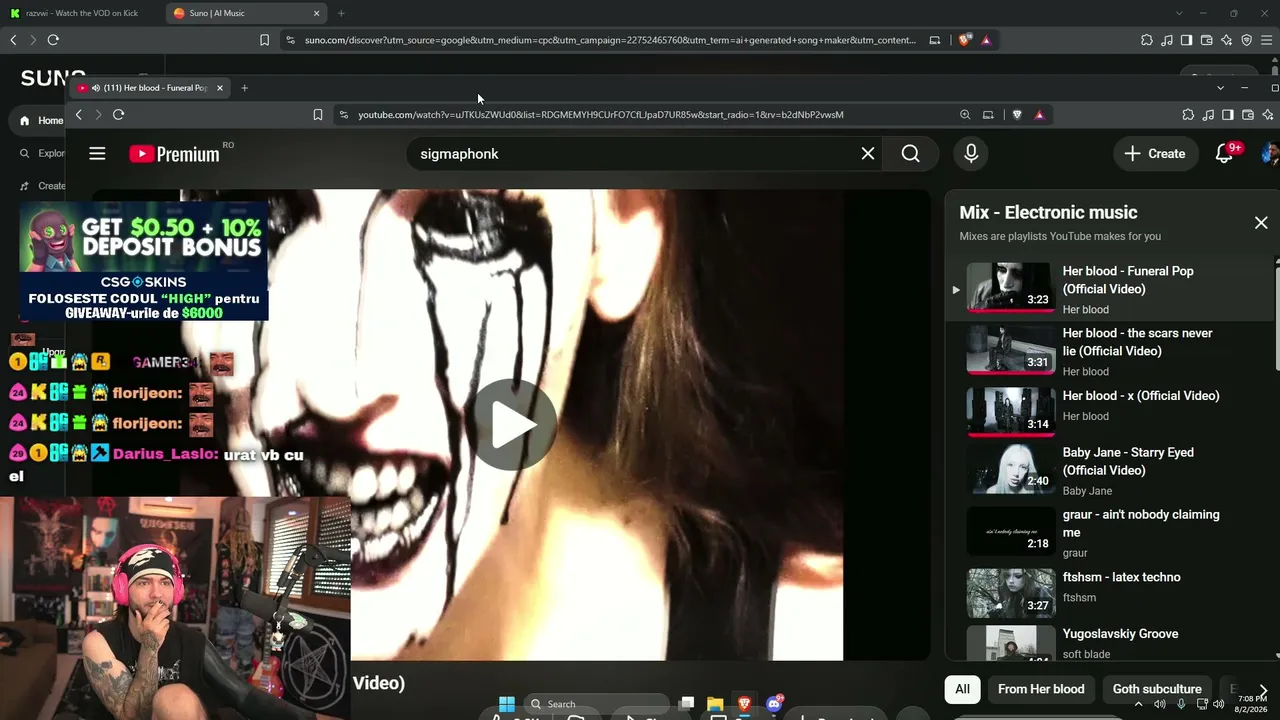Toggle the sidebar panel in YouTube window
The height and width of the screenshot is (720, 1280).
(x=1228, y=115)
